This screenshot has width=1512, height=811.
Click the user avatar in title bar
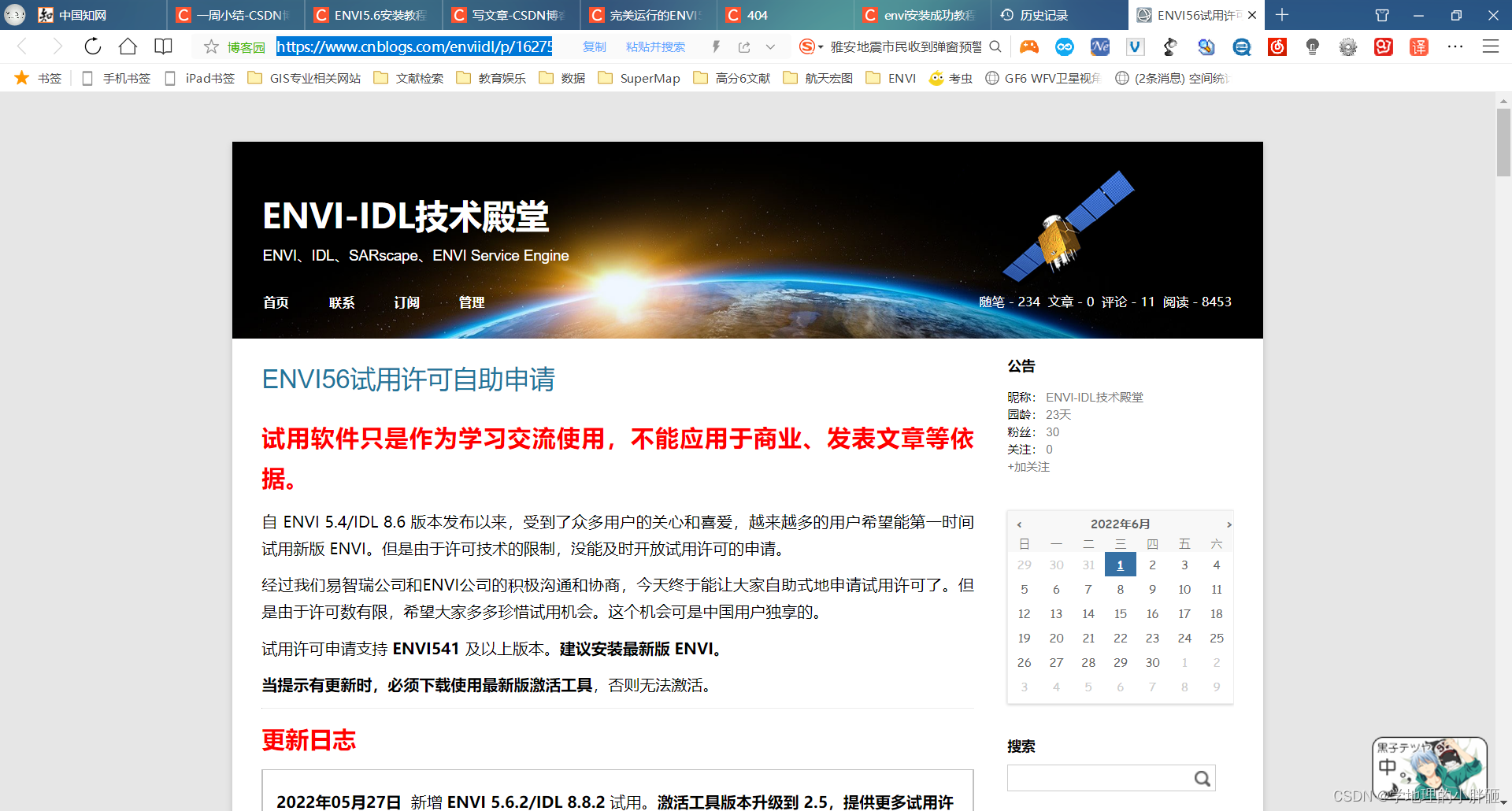tap(15, 15)
